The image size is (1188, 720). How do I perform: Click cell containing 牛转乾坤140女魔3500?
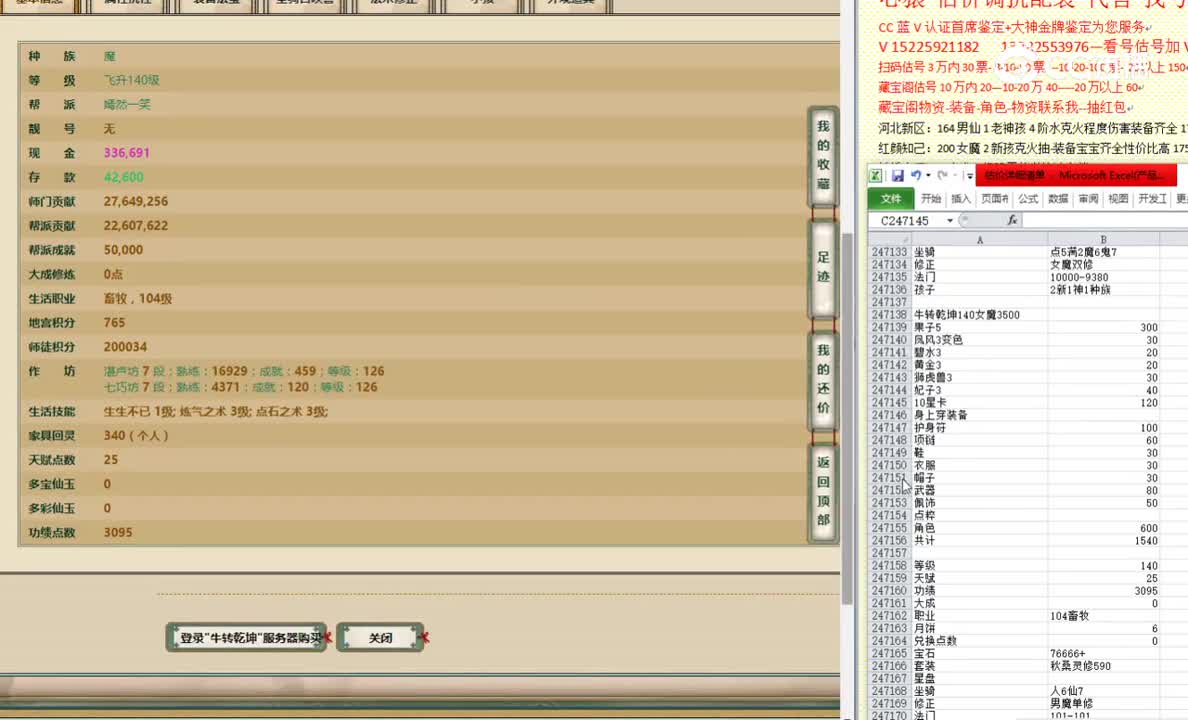click(980, 315)
